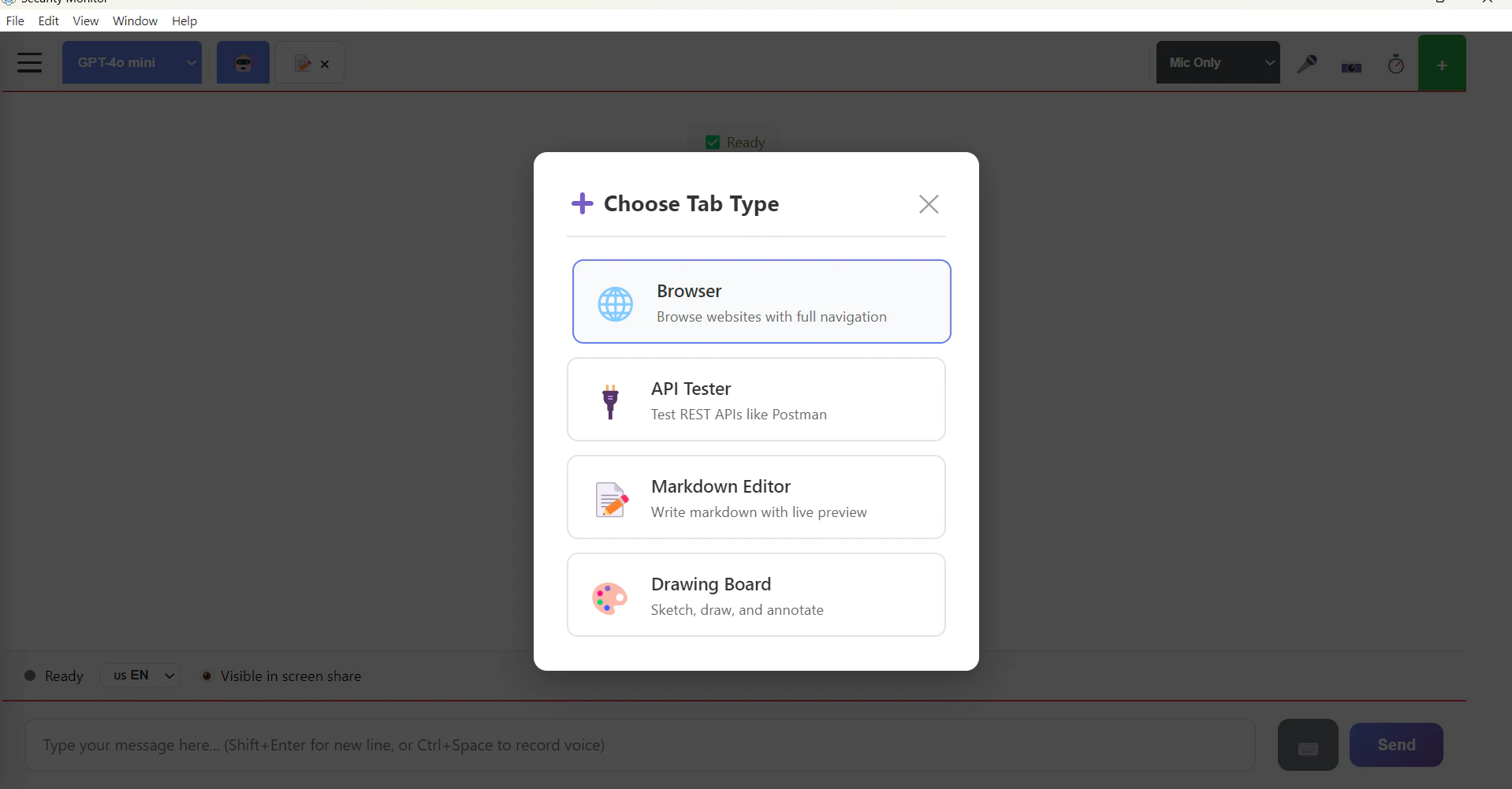Open the GPT-4o mini model dropdown

(132, 62)
